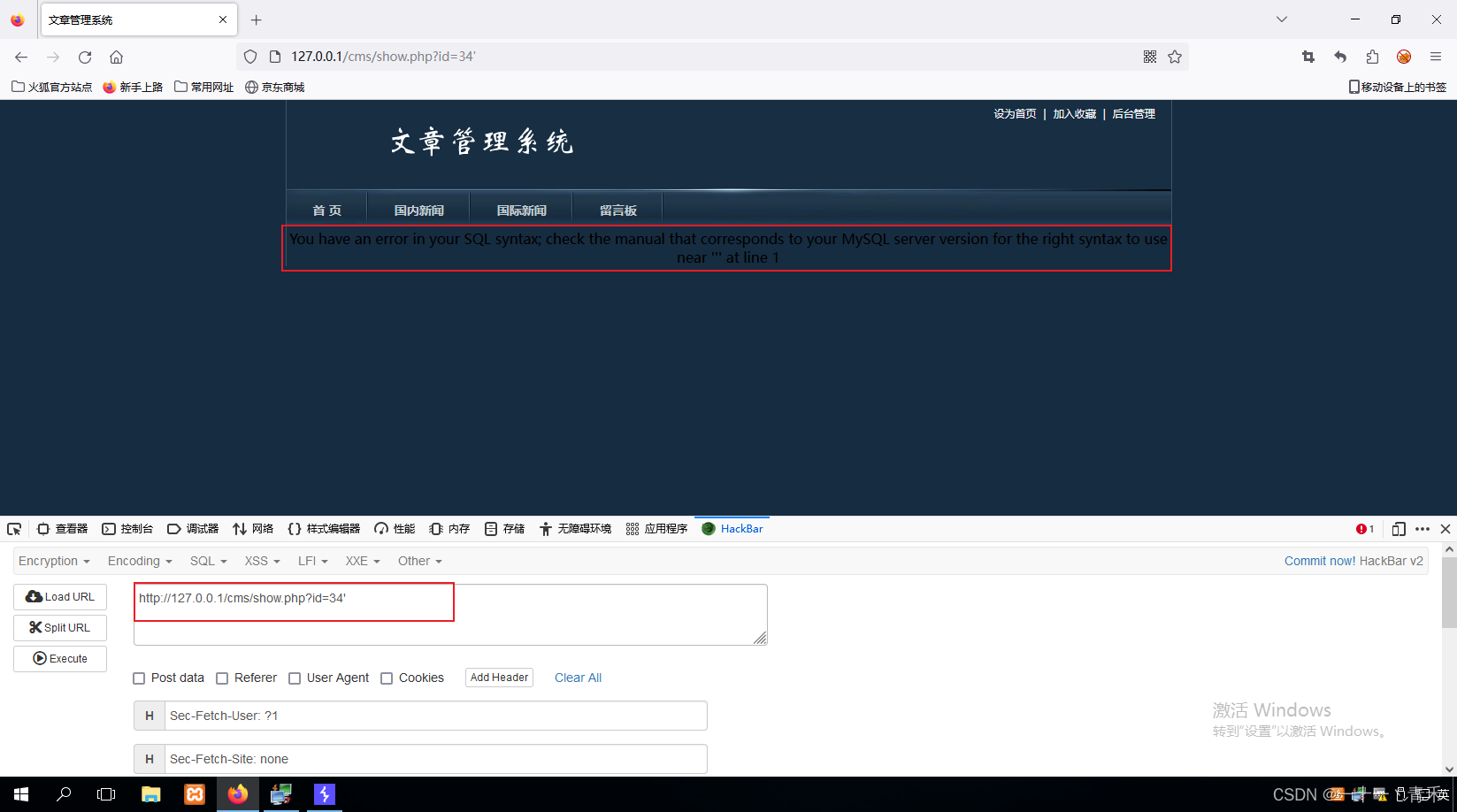Go back to the previous page
Viewport: 1457px width, 812px height.
coord(21,57)
